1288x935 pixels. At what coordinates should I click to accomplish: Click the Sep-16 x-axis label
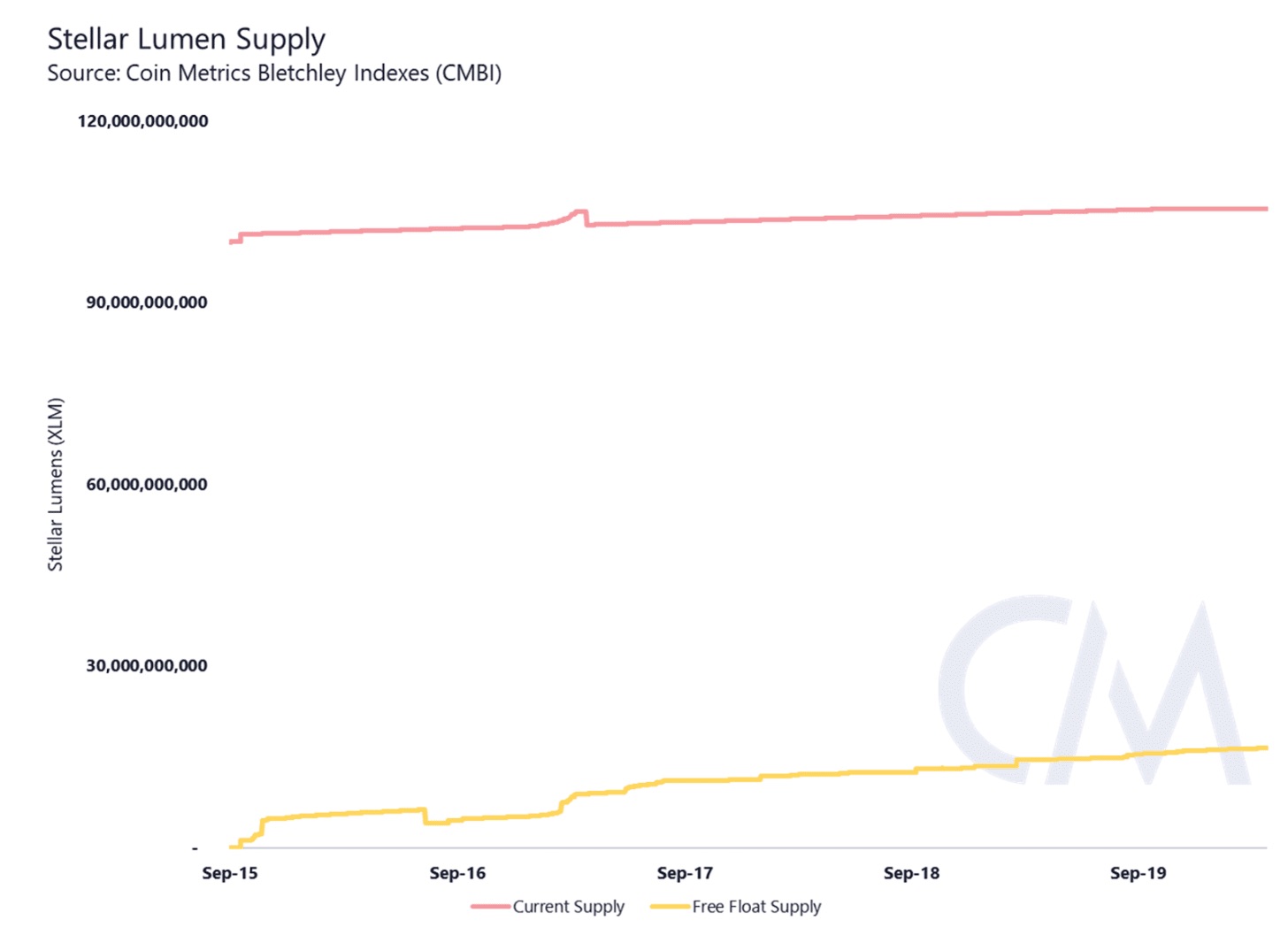click(457, 874)
